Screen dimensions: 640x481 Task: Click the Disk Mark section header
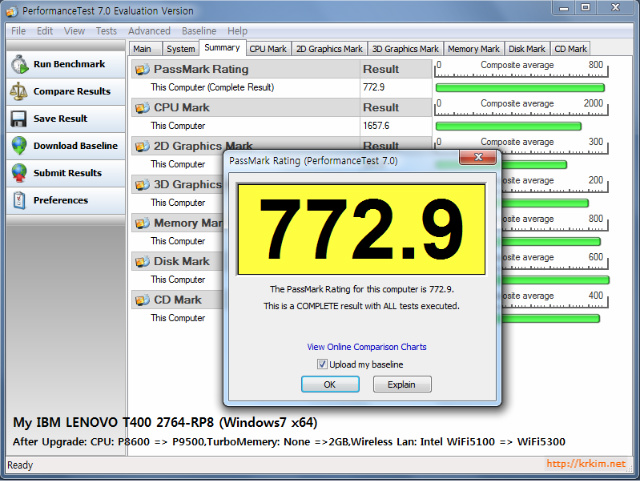pos(178,261)
